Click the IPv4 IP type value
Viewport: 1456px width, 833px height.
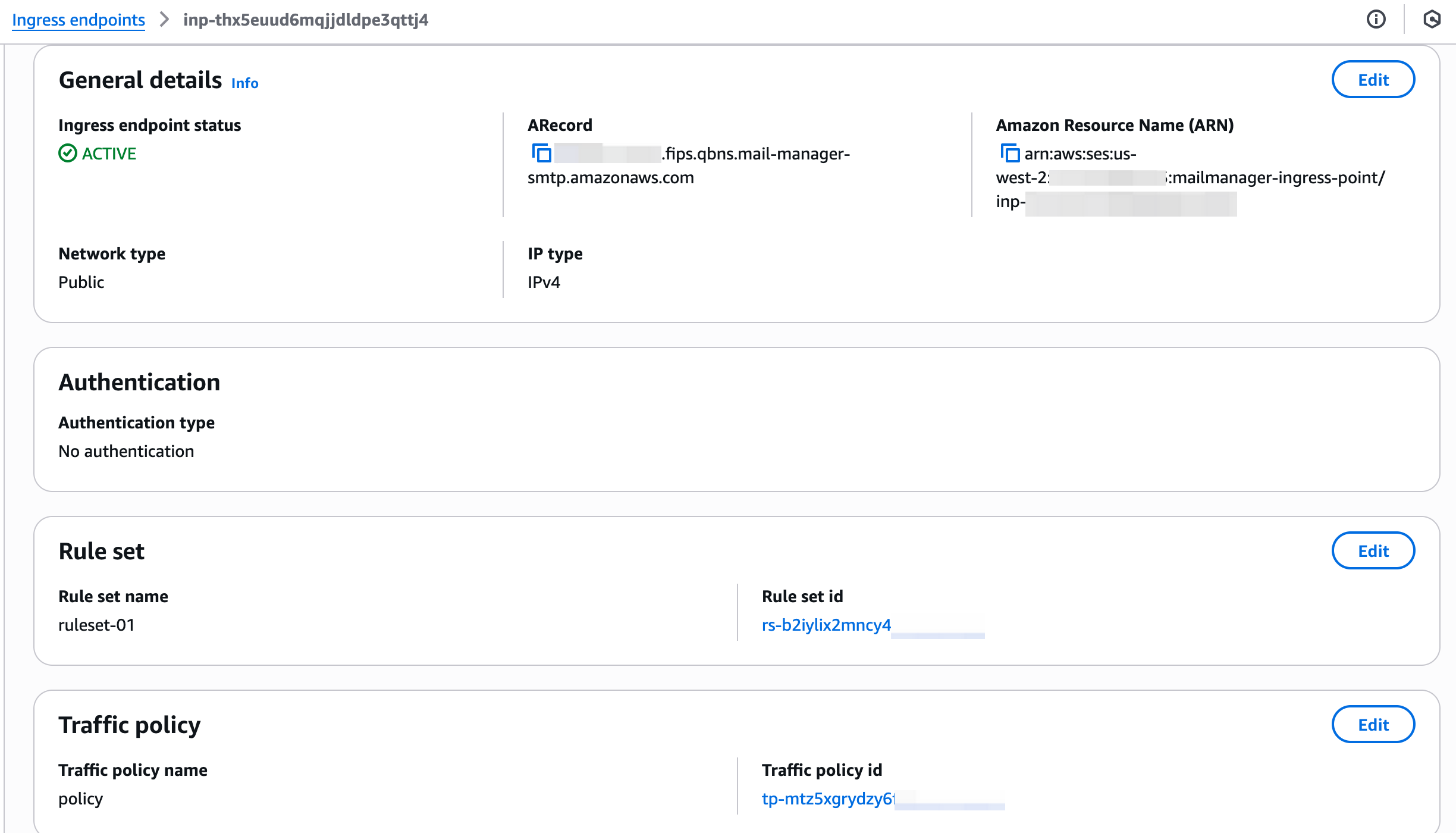tap(544, 282)
